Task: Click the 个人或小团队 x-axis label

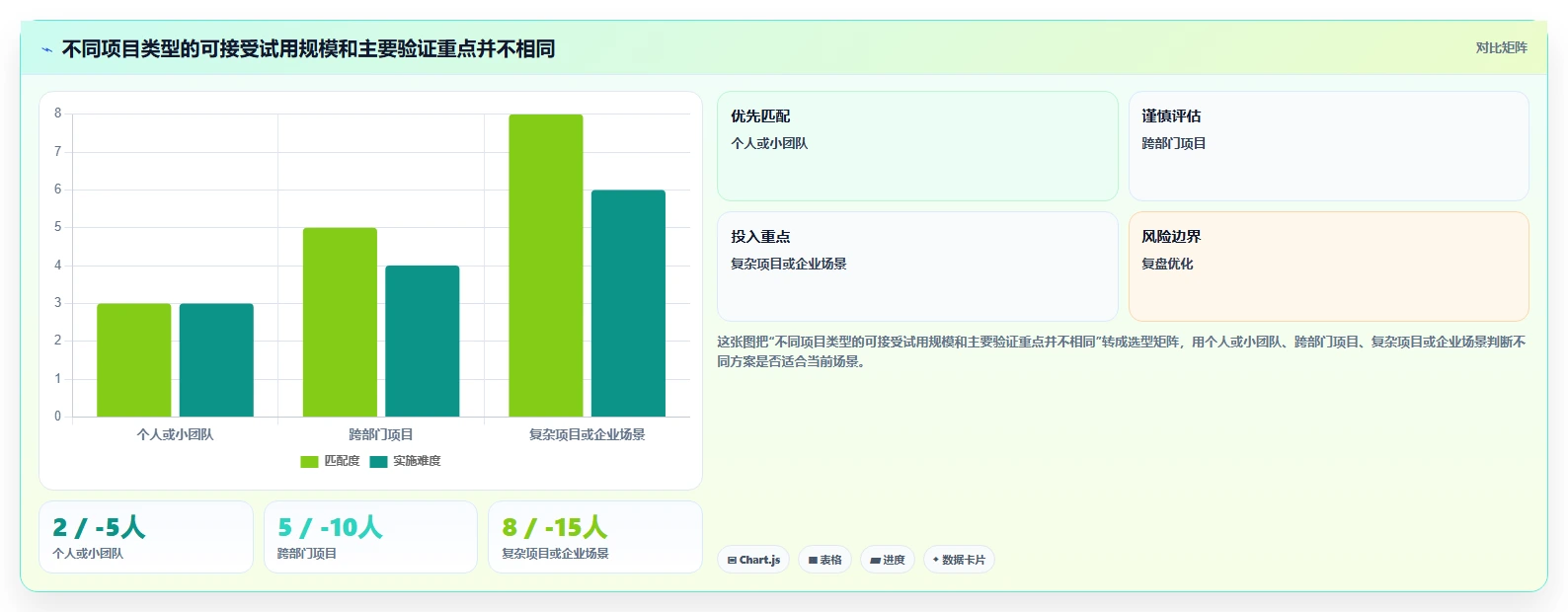Action: point(175,434)
